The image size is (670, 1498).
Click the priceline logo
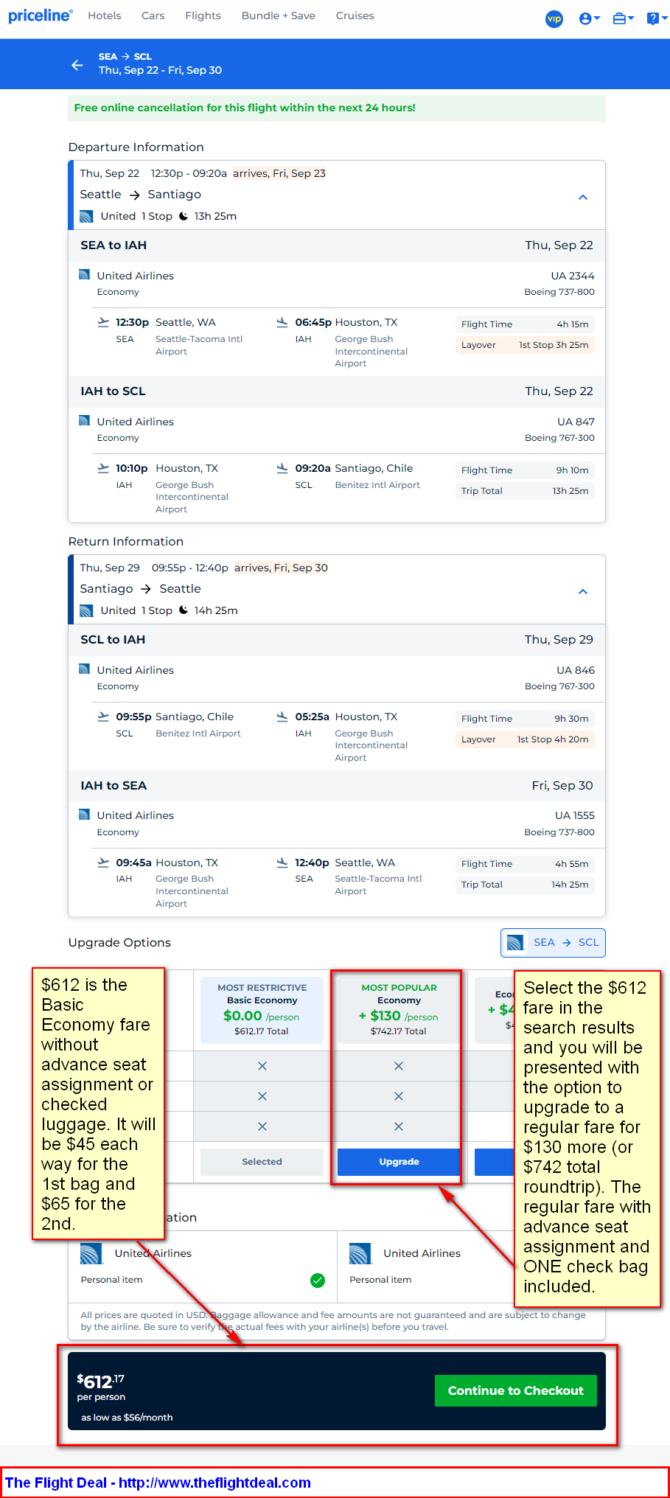pyautogui.click(x=40, y=16)
